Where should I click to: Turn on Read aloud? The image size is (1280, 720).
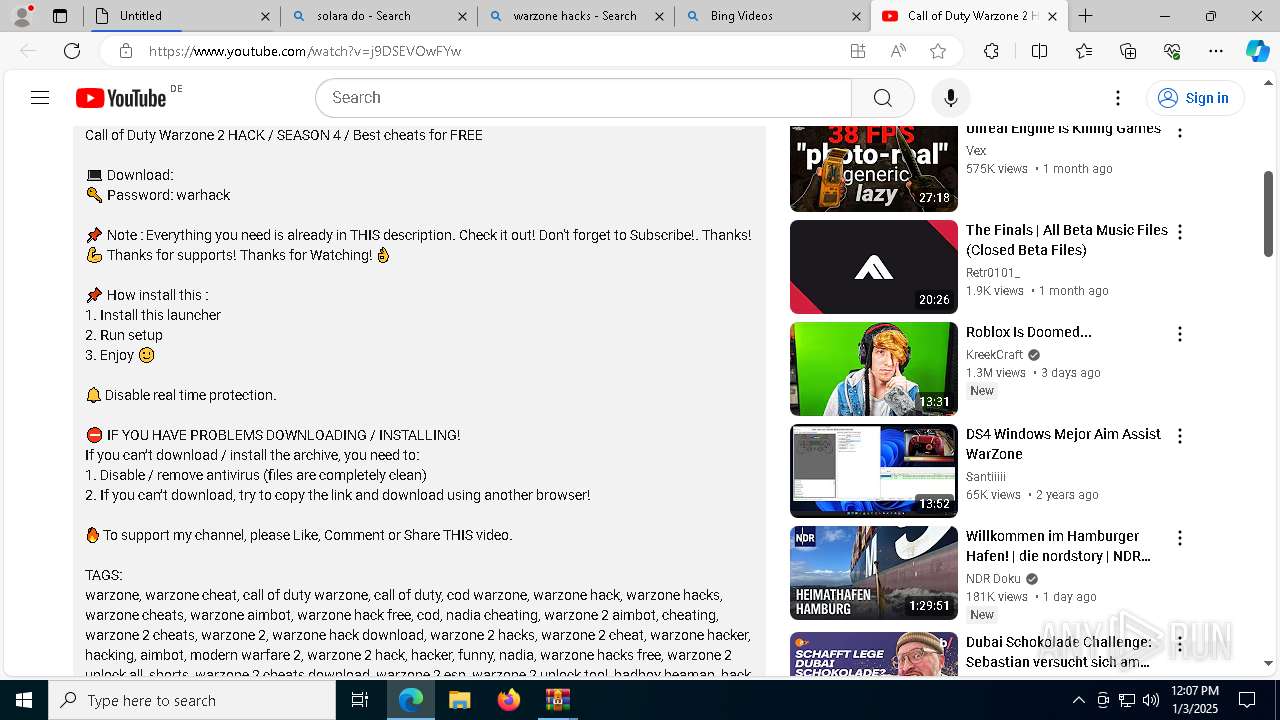898,51
